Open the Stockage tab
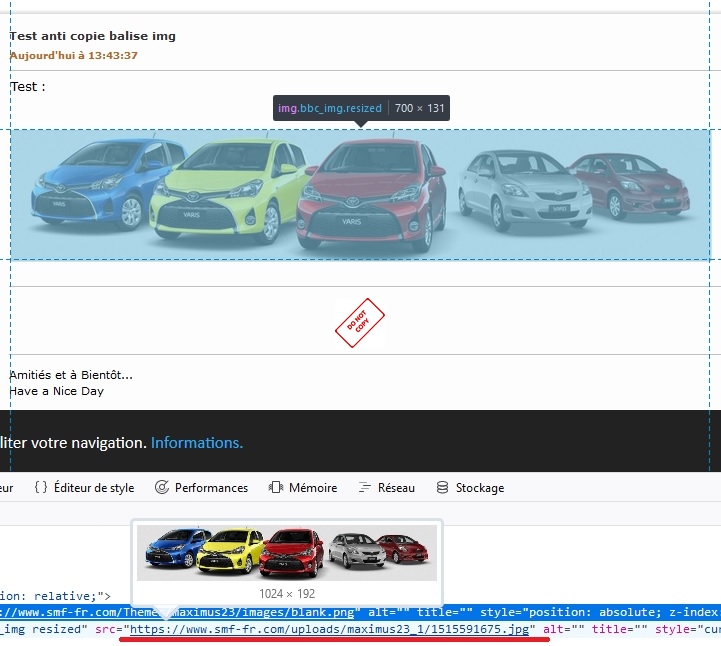 click(x=470, y=487)
